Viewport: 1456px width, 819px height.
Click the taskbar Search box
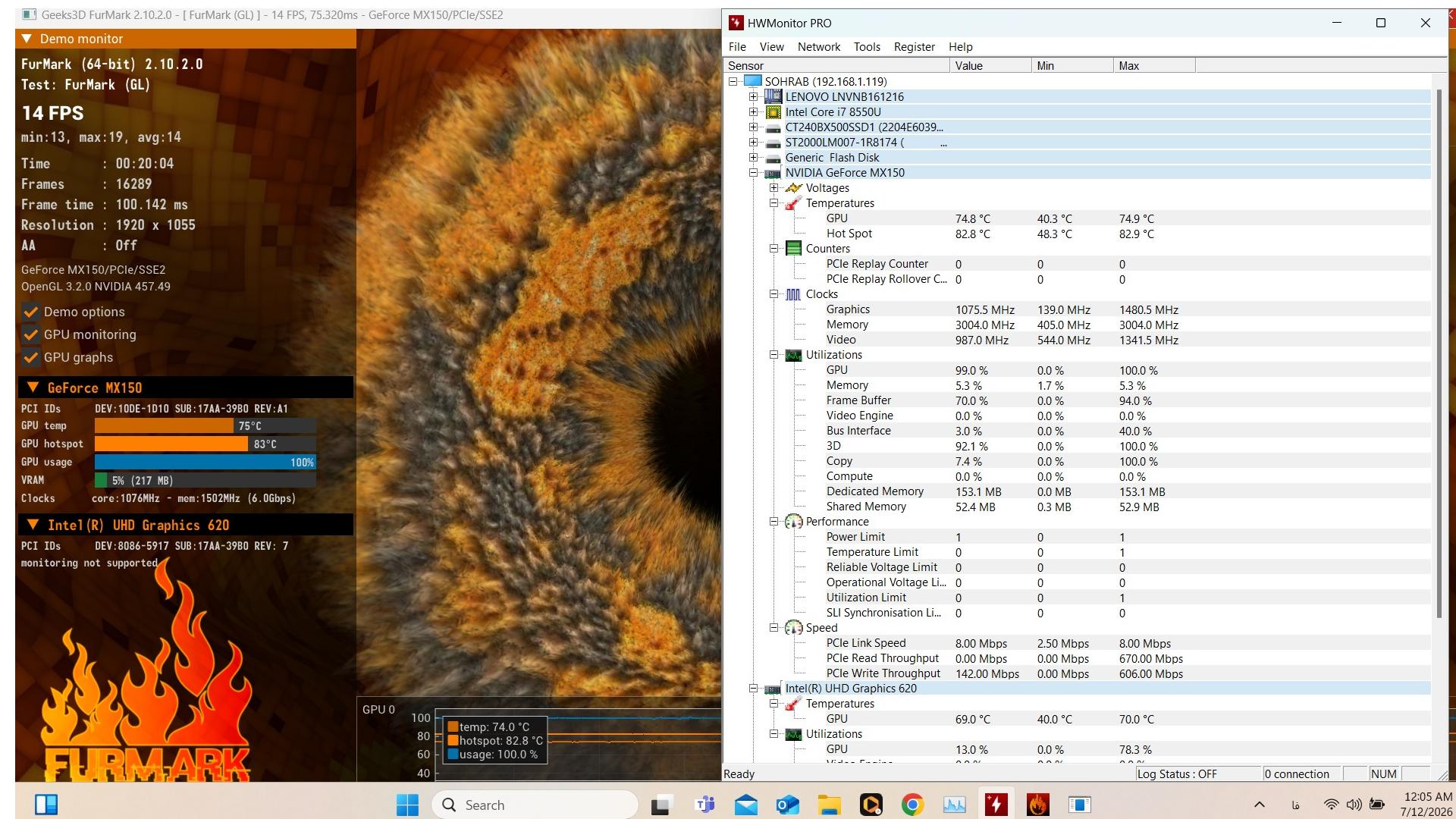coord(535,805)
